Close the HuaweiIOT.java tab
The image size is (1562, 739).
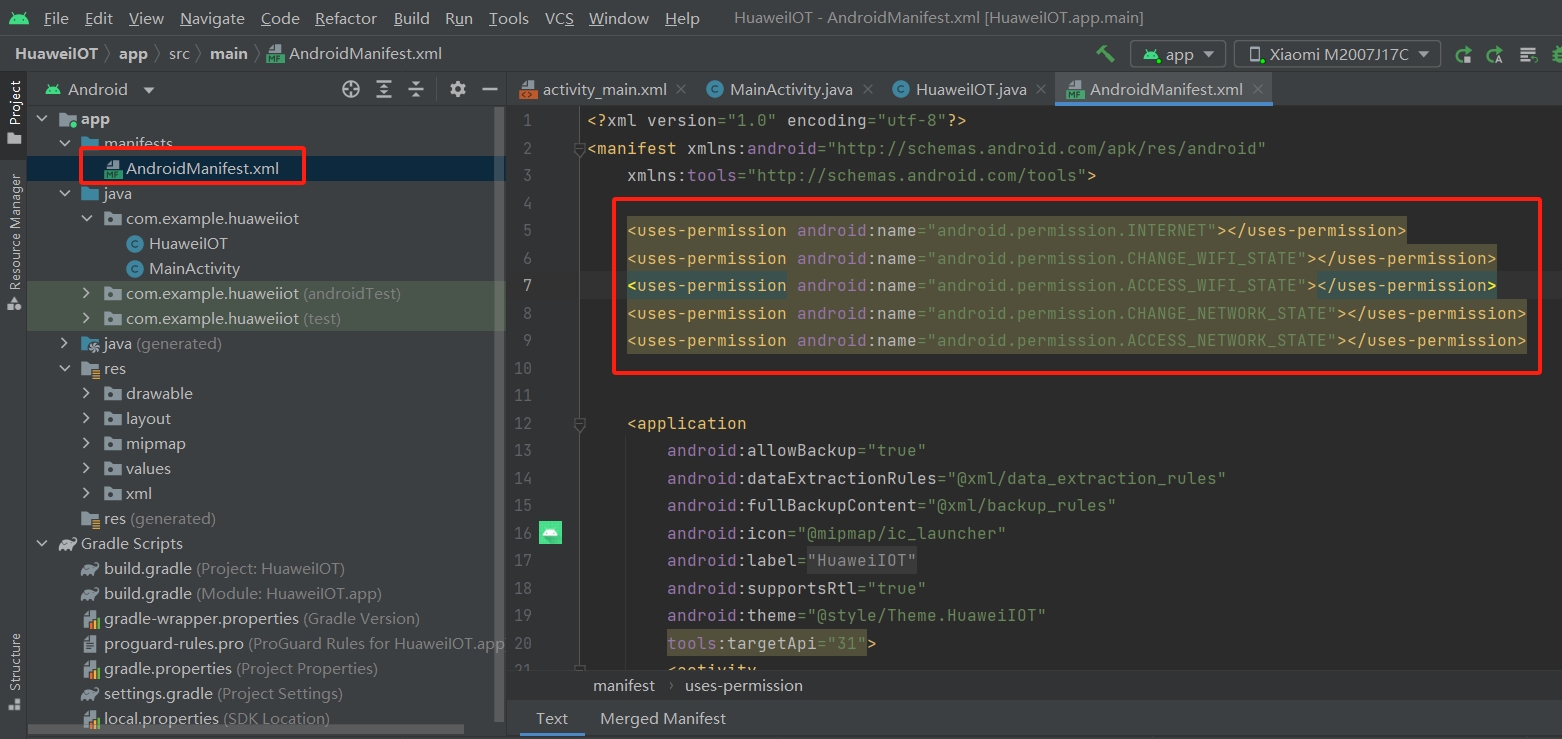(x=1041, y=89)
